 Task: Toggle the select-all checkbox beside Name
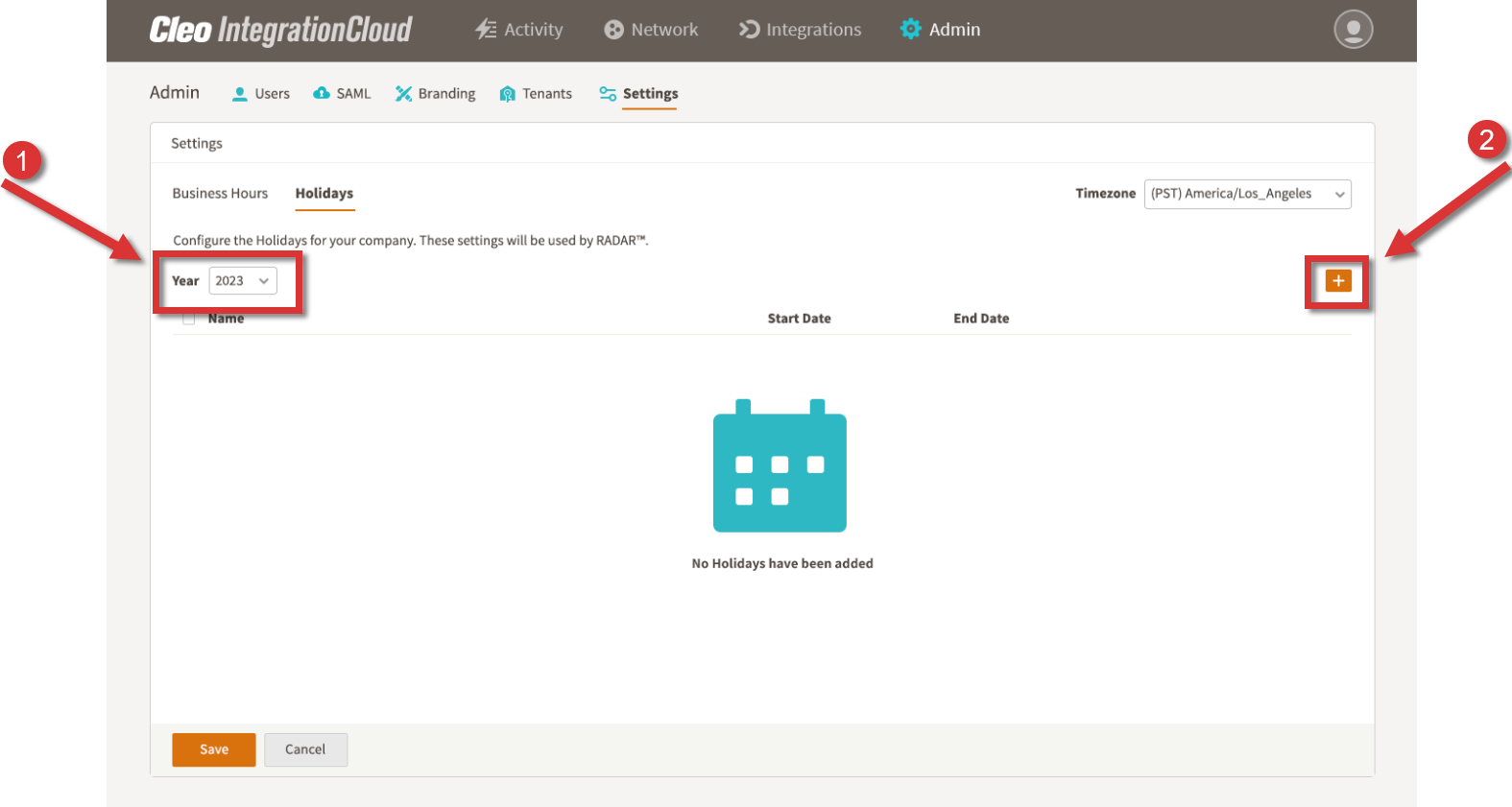(189, 320)
